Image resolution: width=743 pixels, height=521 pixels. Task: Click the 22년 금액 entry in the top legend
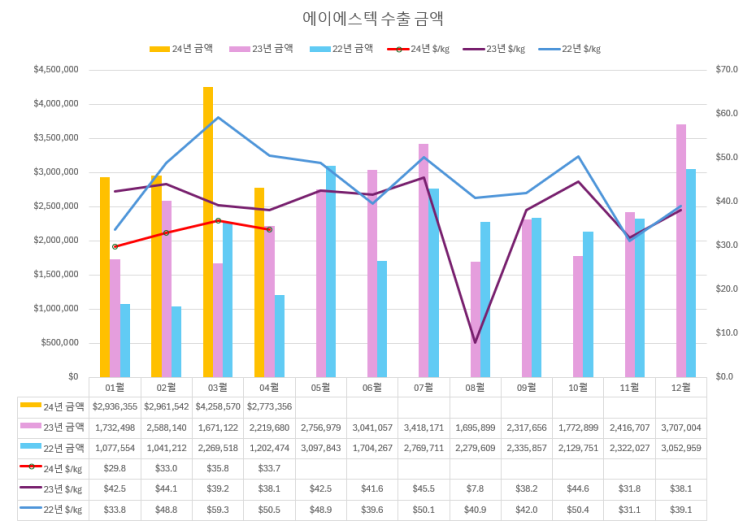pos(341,49)
